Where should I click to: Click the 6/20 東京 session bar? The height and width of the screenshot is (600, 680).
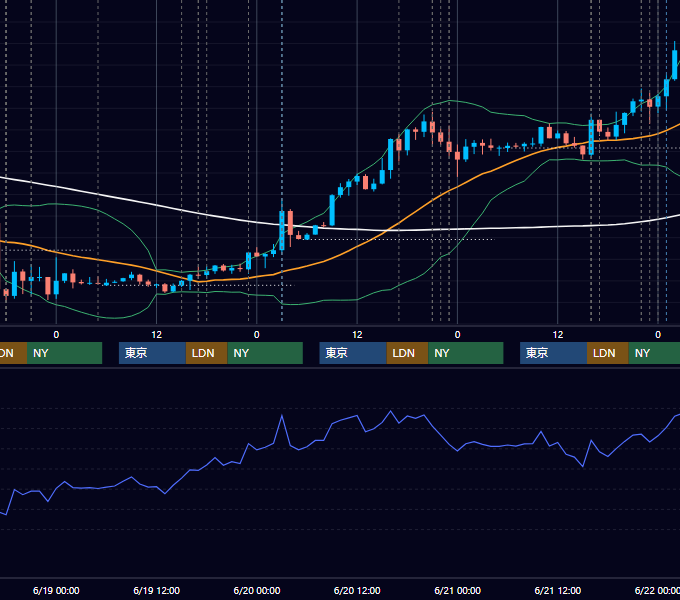coord(353,353)
